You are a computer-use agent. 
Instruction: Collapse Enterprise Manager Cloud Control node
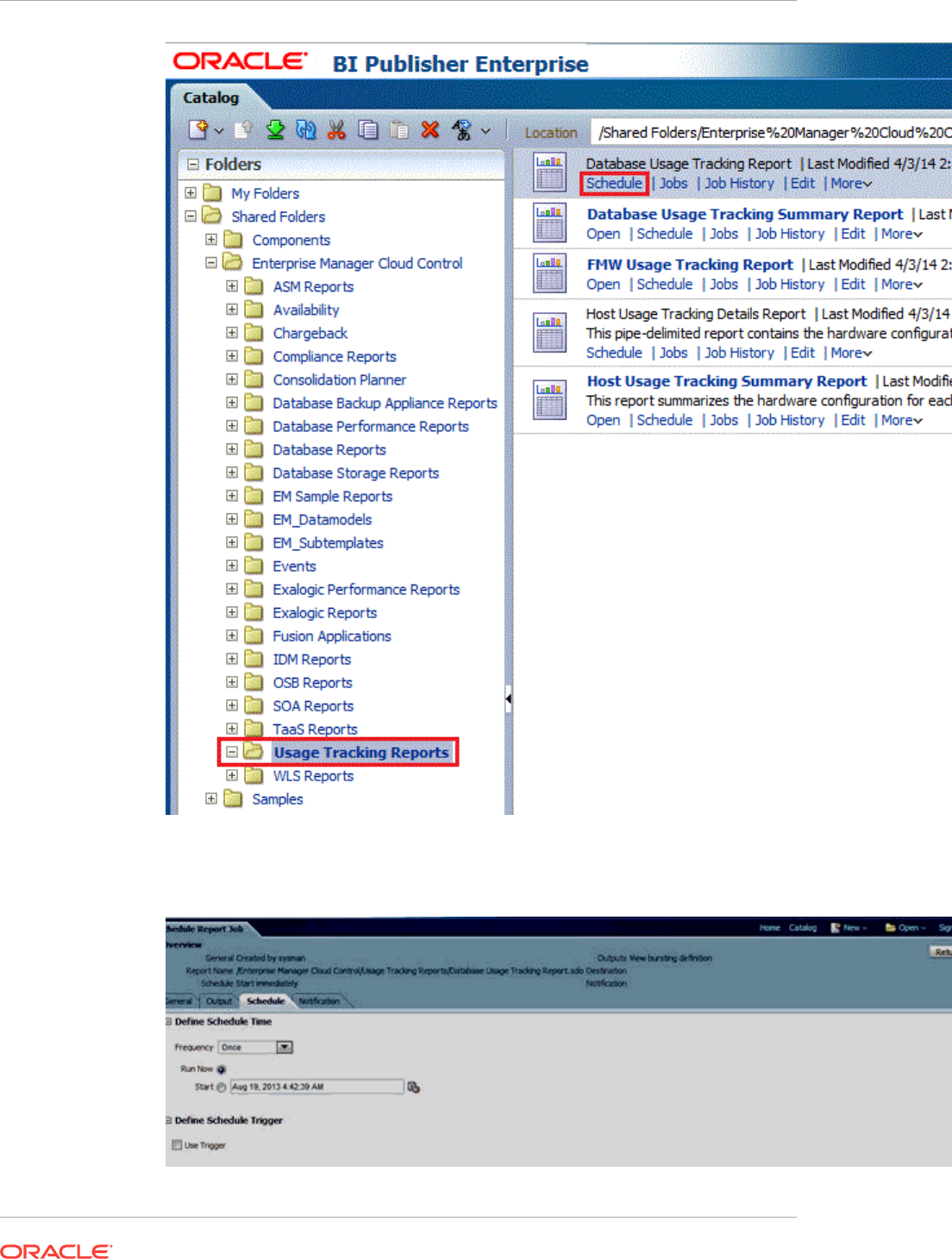coord(211,263)
